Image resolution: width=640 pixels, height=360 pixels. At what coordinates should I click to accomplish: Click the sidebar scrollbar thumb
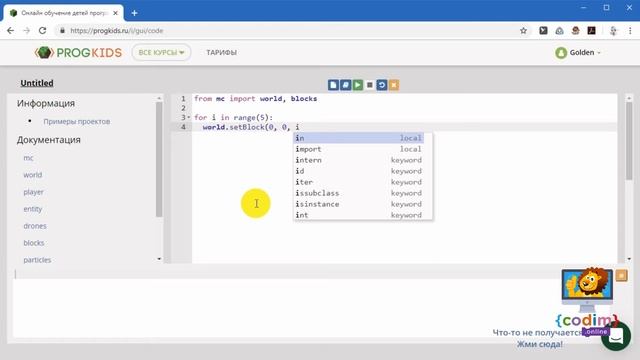pyautogui.click(x=159, y=160)
